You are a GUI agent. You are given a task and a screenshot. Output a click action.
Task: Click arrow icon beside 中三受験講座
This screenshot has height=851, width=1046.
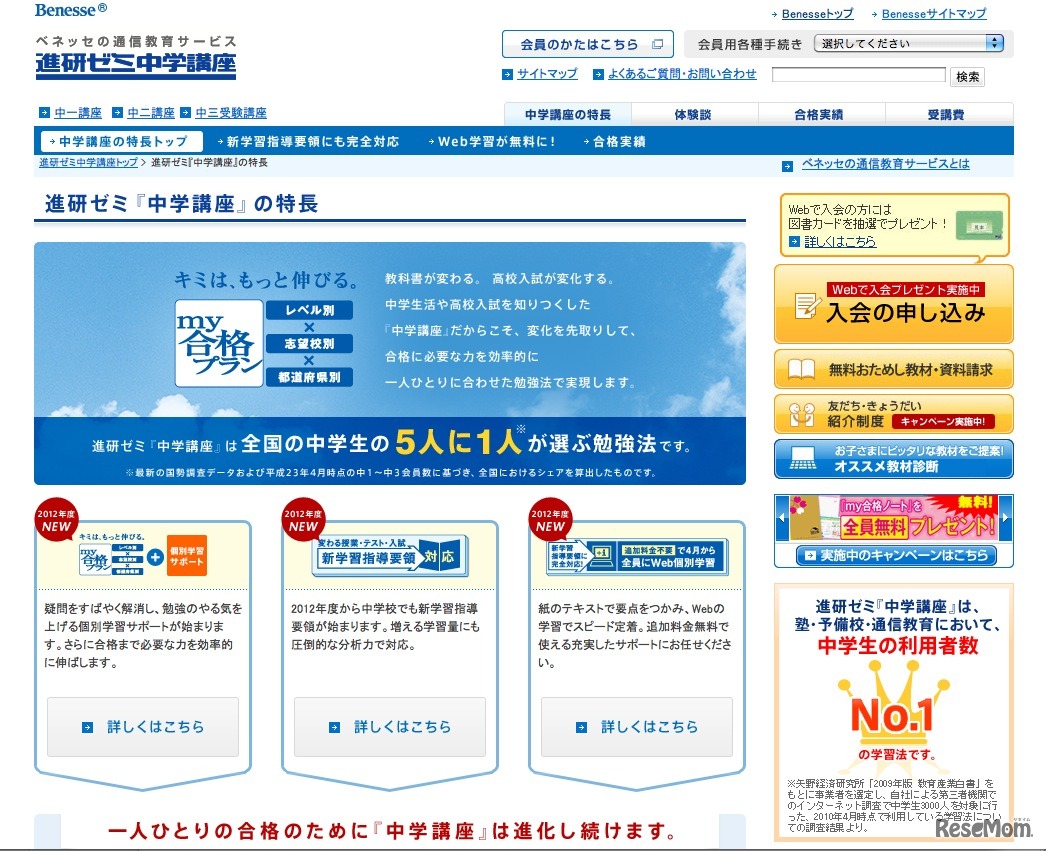tap(185, 113)
